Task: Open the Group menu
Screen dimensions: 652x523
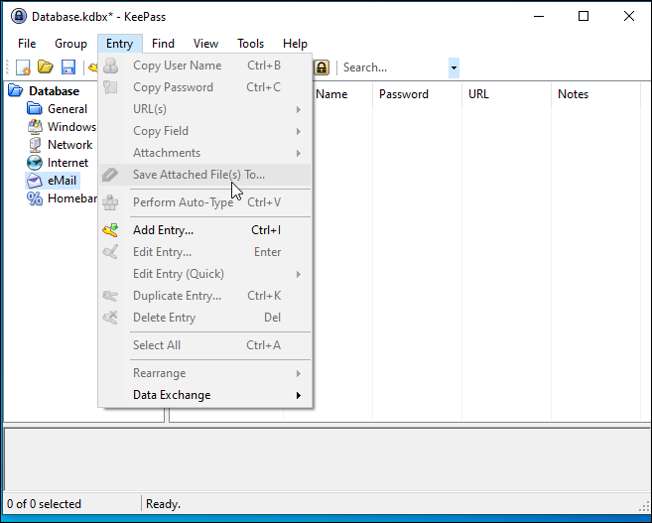Action: pyautogui.click(x=71, y=43)
